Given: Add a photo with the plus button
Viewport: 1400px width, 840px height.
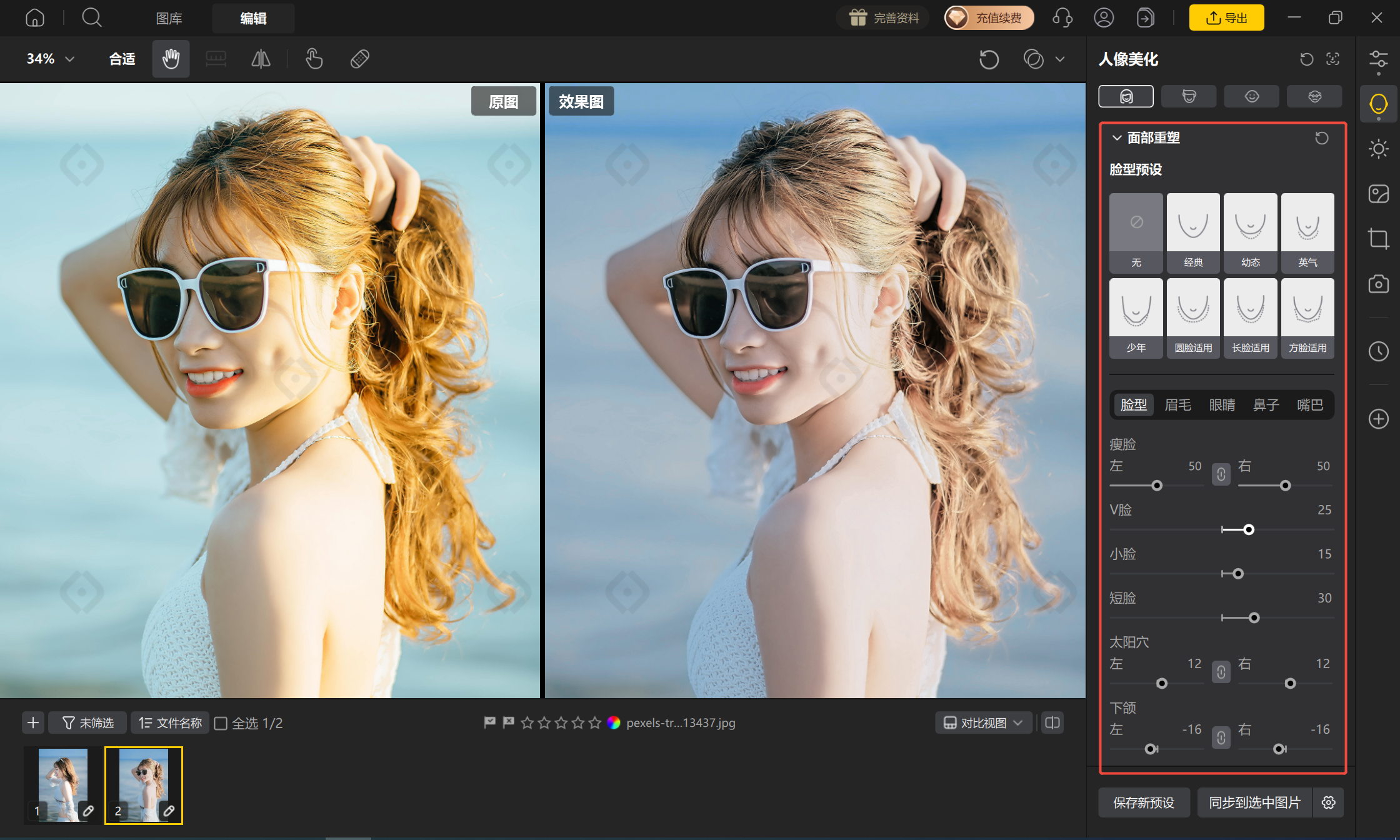Looking at the screenshot, I should click(33, 723).
